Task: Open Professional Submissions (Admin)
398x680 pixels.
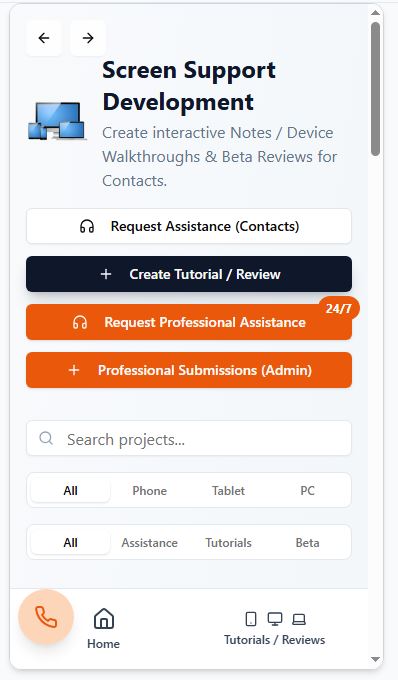Action: click(189, 370)
